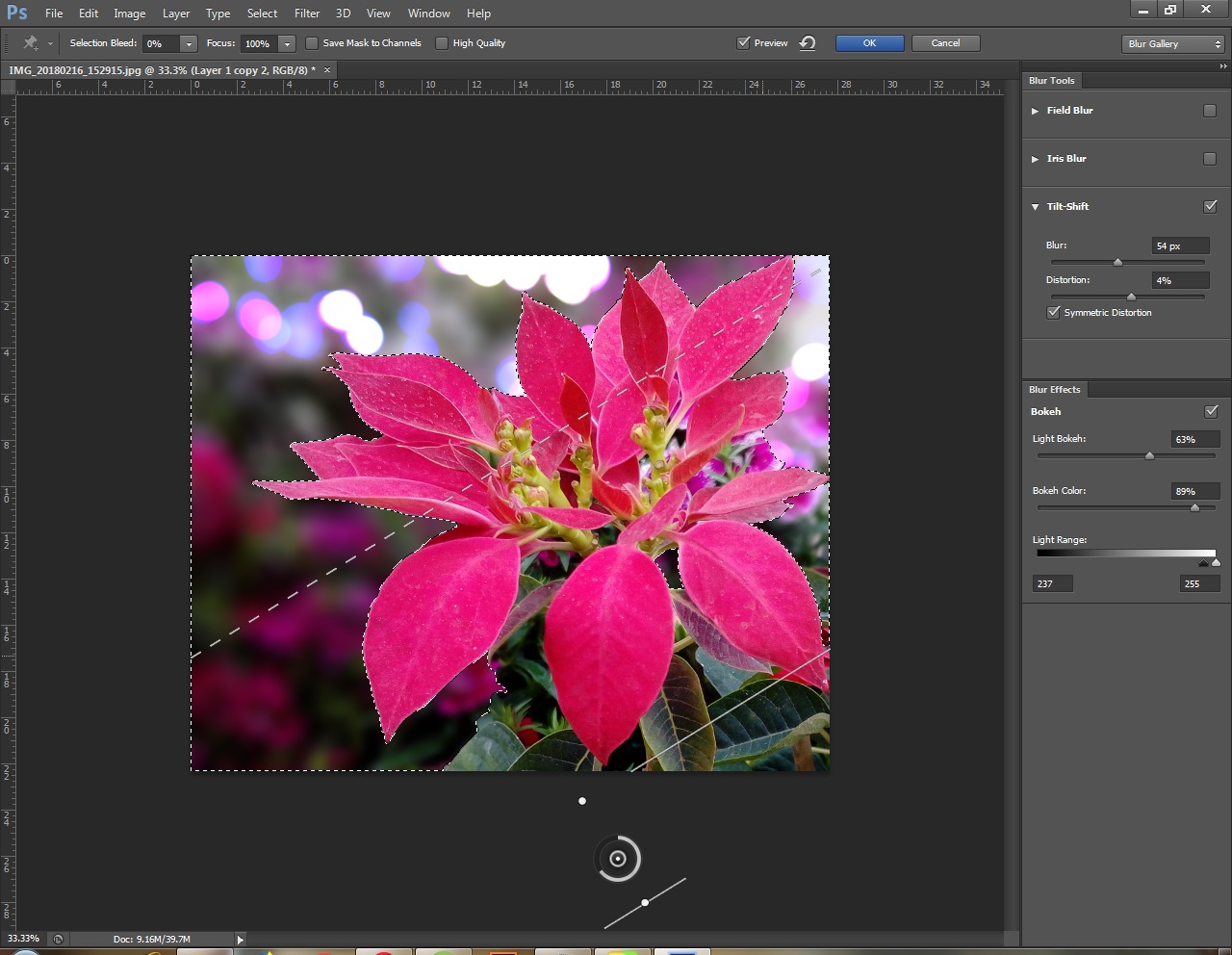Enable Save Mask to Channels
The height and width of the screenshot is (955, 1232).
pos(312,43)
